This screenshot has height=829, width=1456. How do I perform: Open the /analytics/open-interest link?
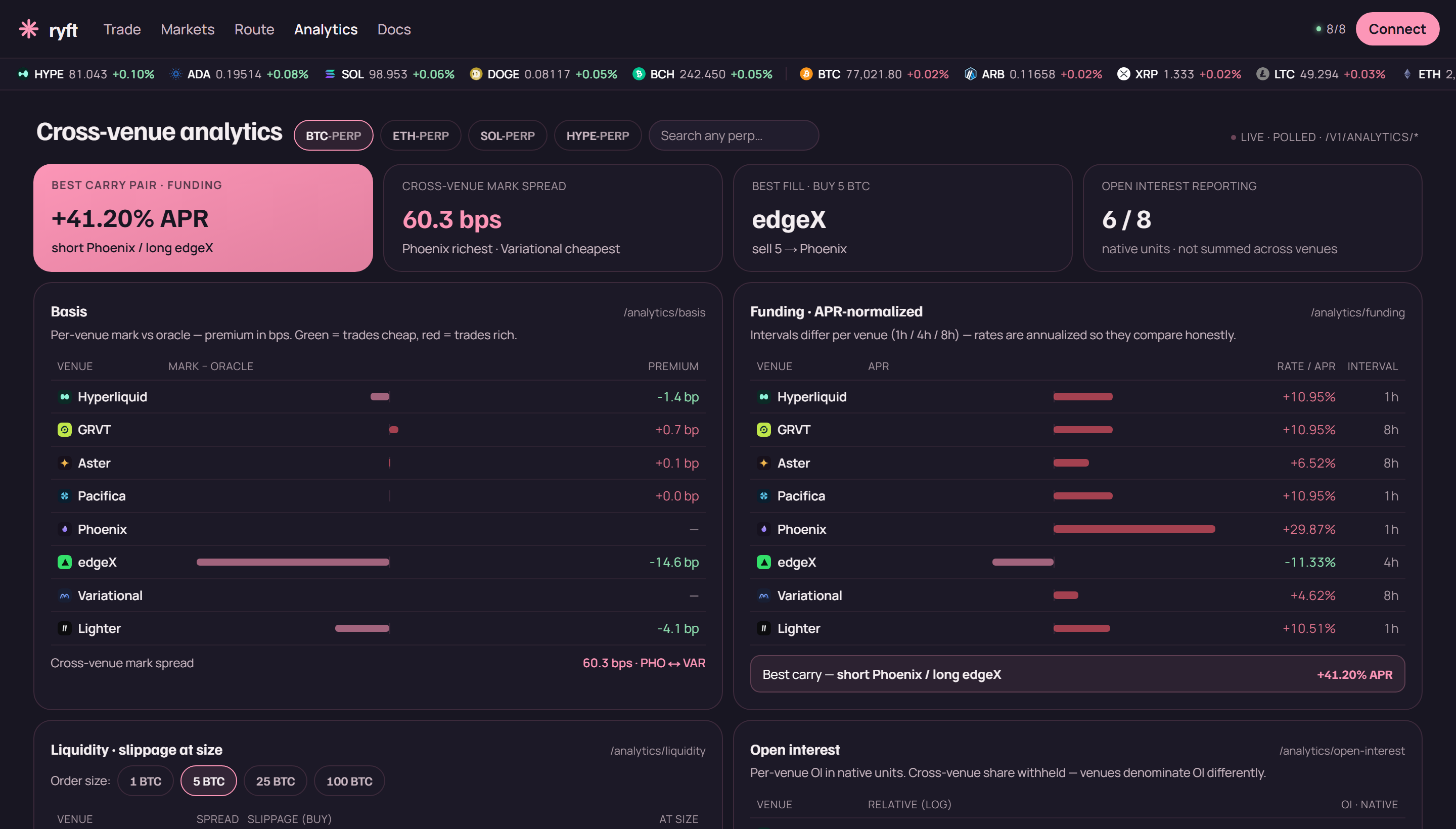(x=1342, y=751)
